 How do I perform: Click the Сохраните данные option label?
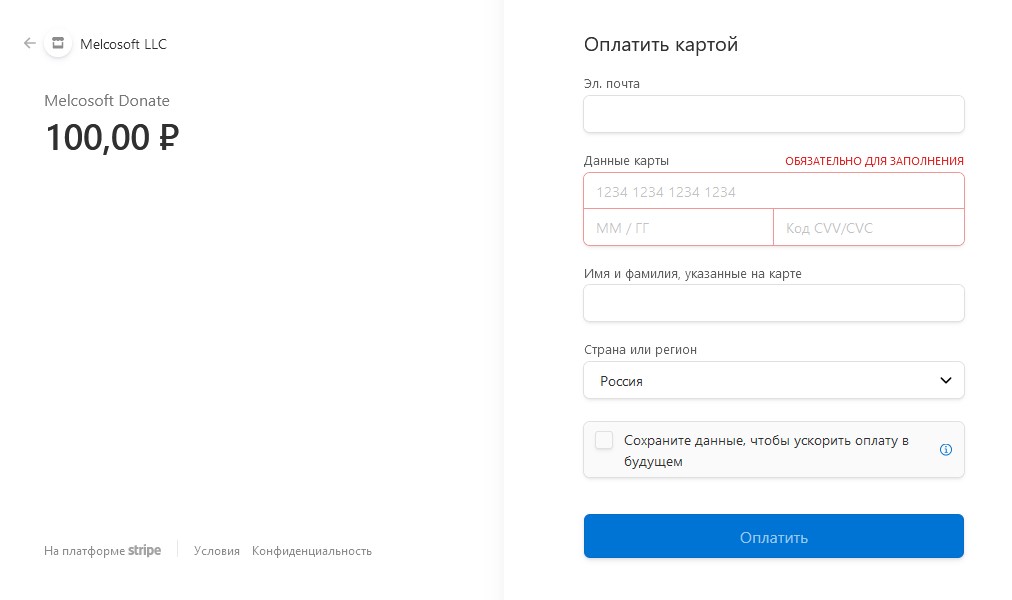click(x=766, y=450)
